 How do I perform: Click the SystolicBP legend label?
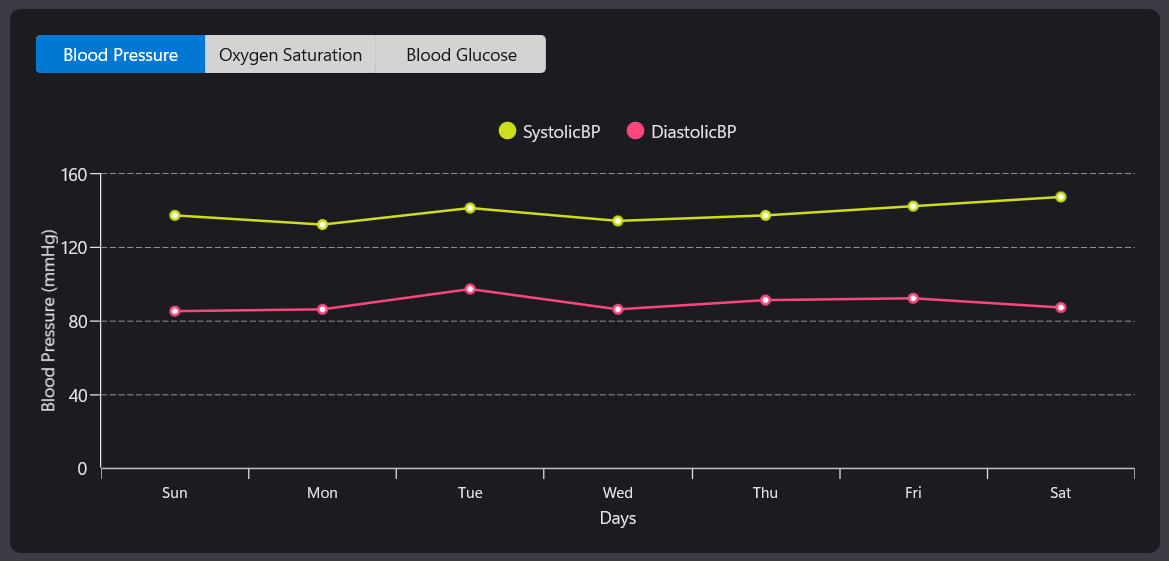(561, 131)
